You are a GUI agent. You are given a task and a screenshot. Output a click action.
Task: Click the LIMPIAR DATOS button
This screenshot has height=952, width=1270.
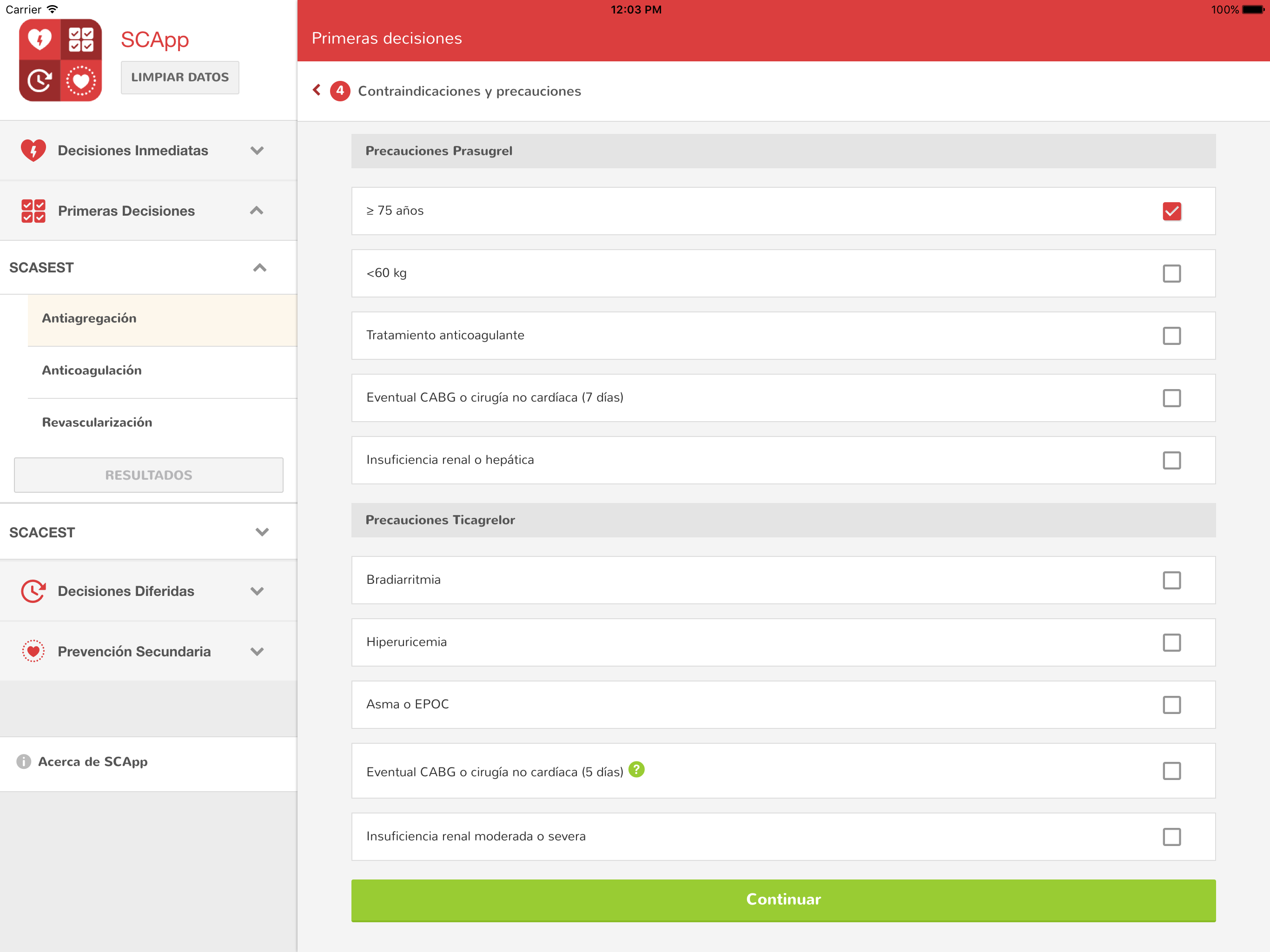pyautogui.click(x=180, y=78)
